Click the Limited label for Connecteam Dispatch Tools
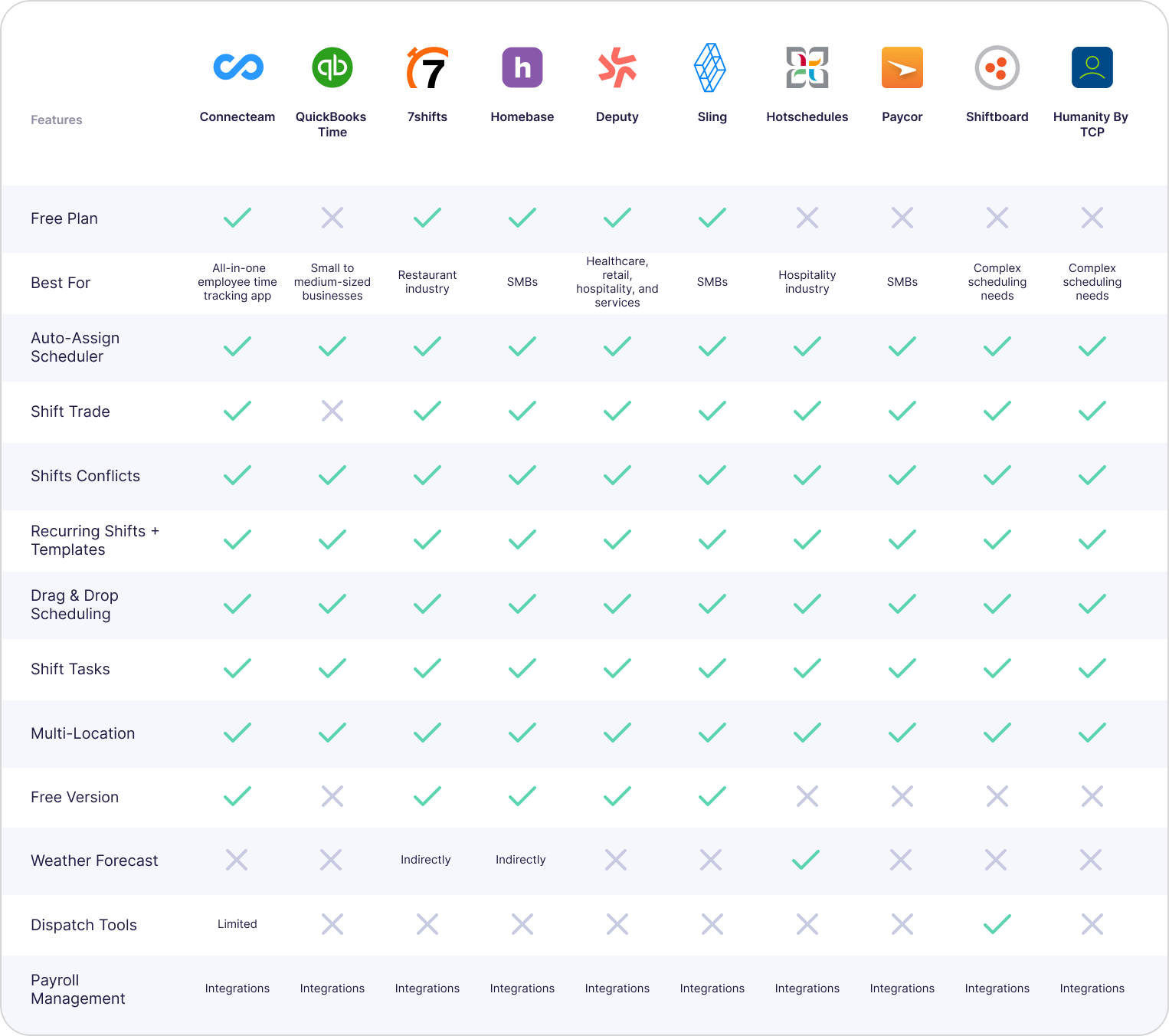Viewport: 1169px width, 1036px height. [x=237, y=924]
